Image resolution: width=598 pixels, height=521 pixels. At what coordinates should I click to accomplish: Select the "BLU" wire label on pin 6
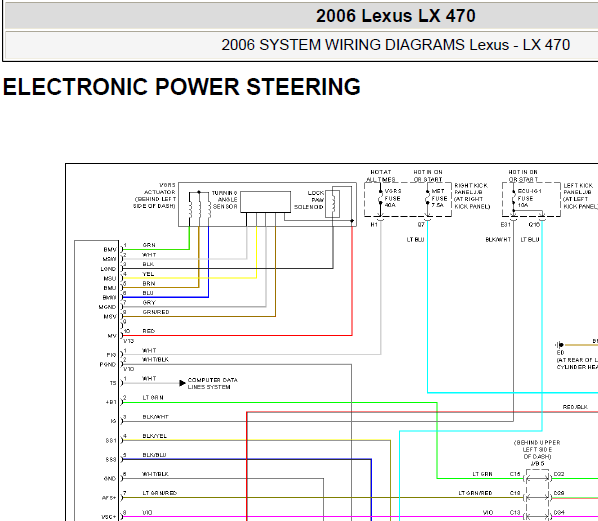148,293
